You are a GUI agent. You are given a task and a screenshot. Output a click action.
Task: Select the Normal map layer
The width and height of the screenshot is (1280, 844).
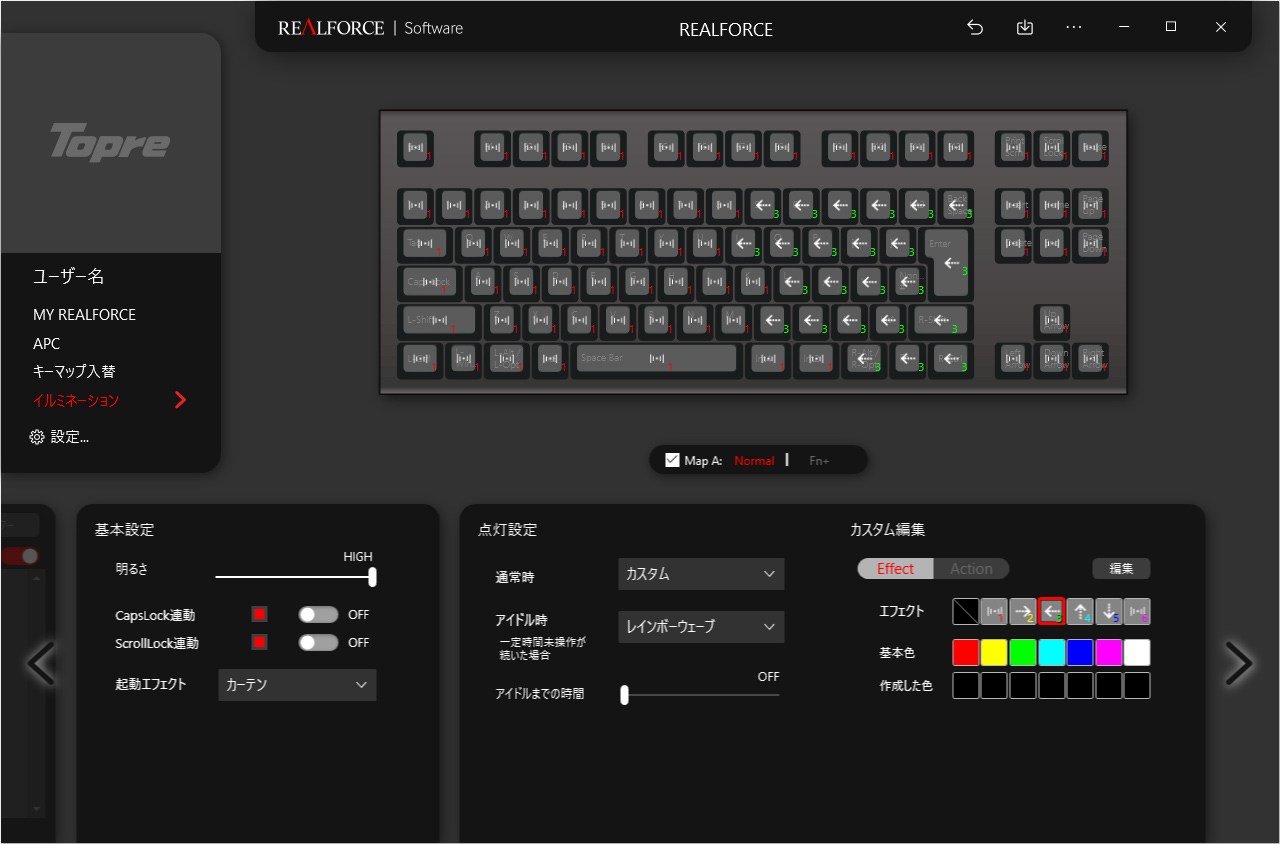(754, 460)
